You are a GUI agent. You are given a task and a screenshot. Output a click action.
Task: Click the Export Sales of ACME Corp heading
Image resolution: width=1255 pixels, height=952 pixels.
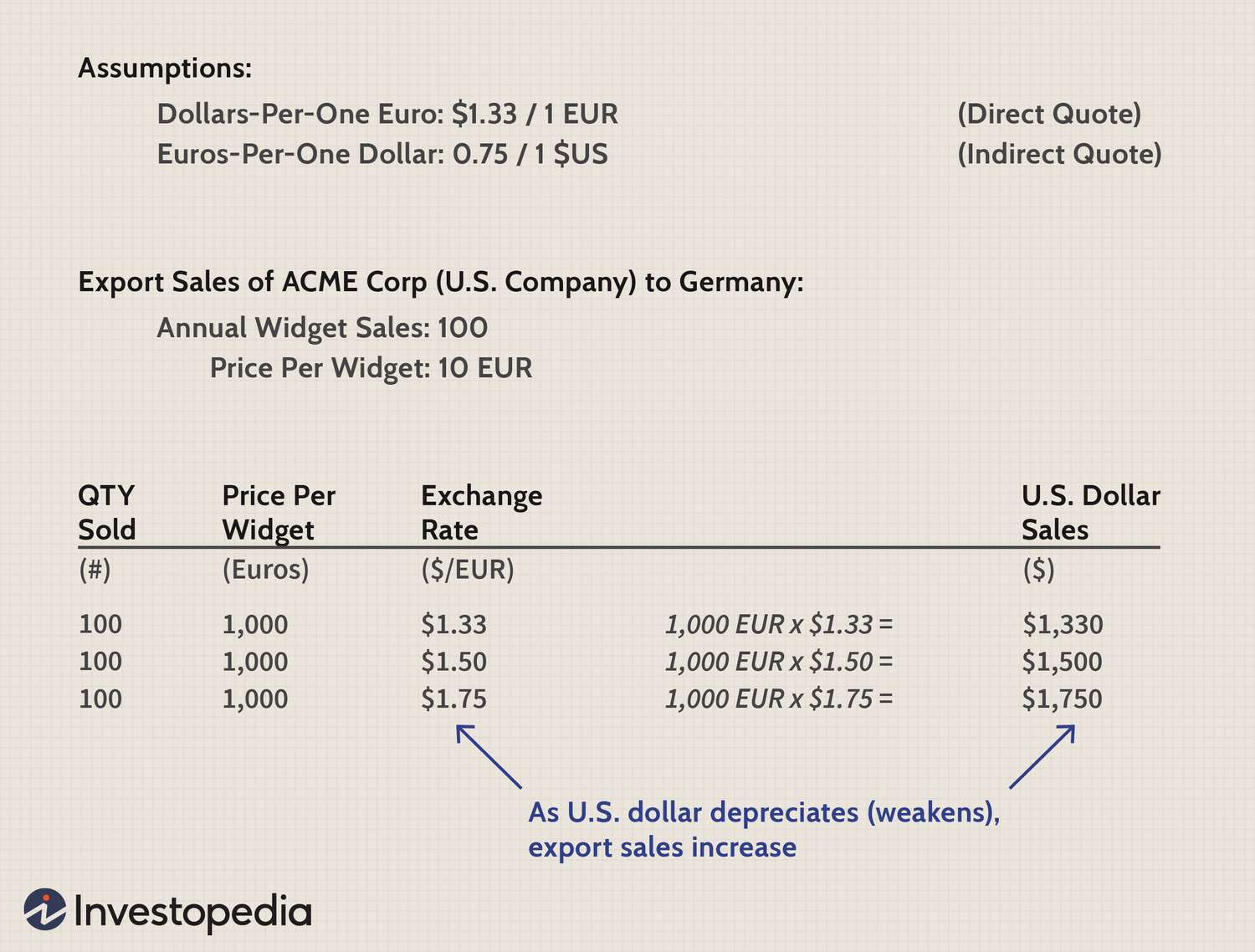[441, 282]
